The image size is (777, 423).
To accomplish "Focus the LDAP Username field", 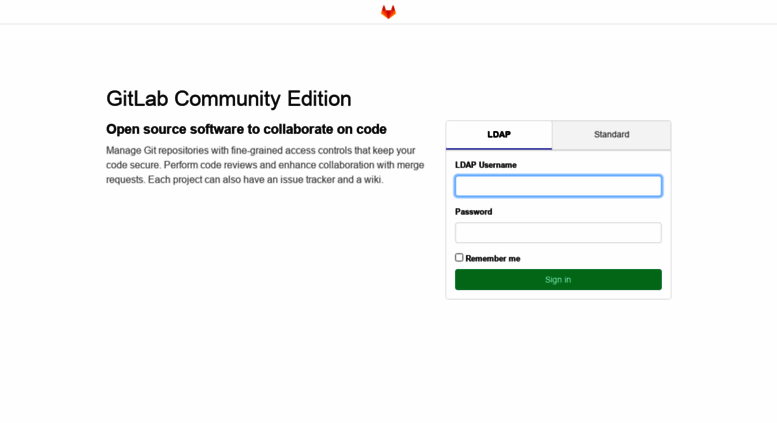I will pyautogui.click(x=558, y=186).
